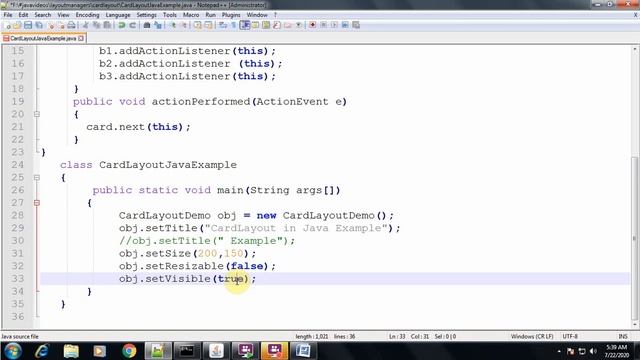Select the CardLayoutJavaExample.java tab
Viewport: 640px width, 360px height.
click(43, 38)
